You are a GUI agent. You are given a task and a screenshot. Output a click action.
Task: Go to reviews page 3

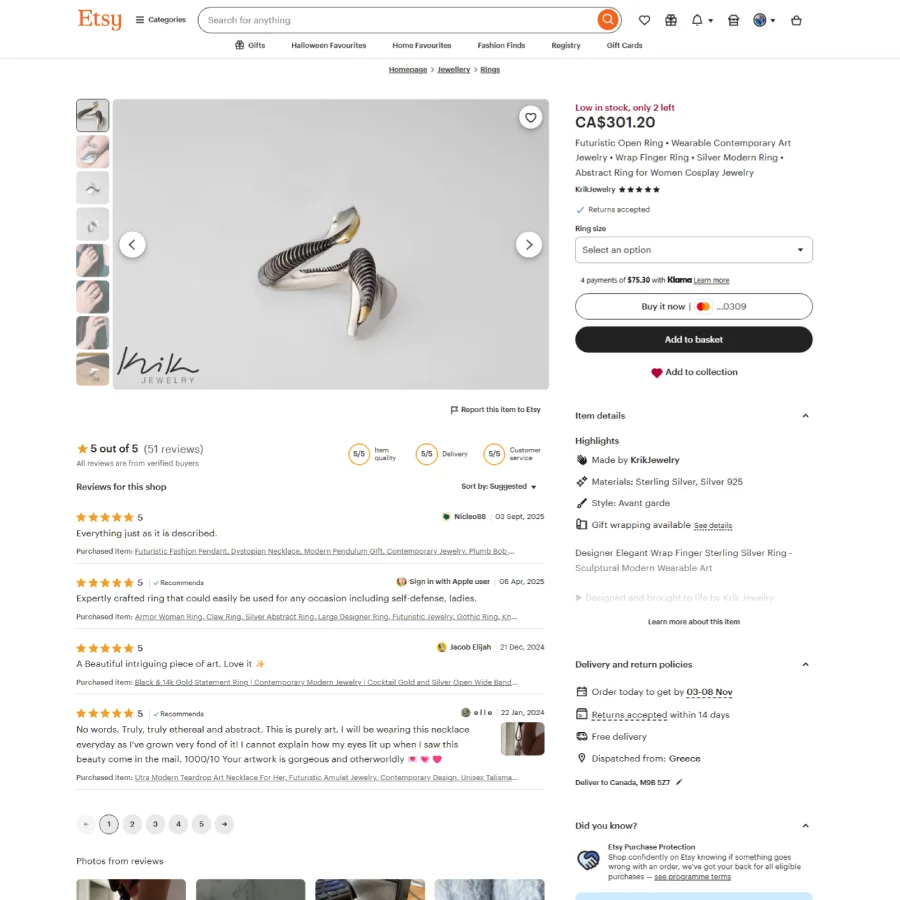155,824
